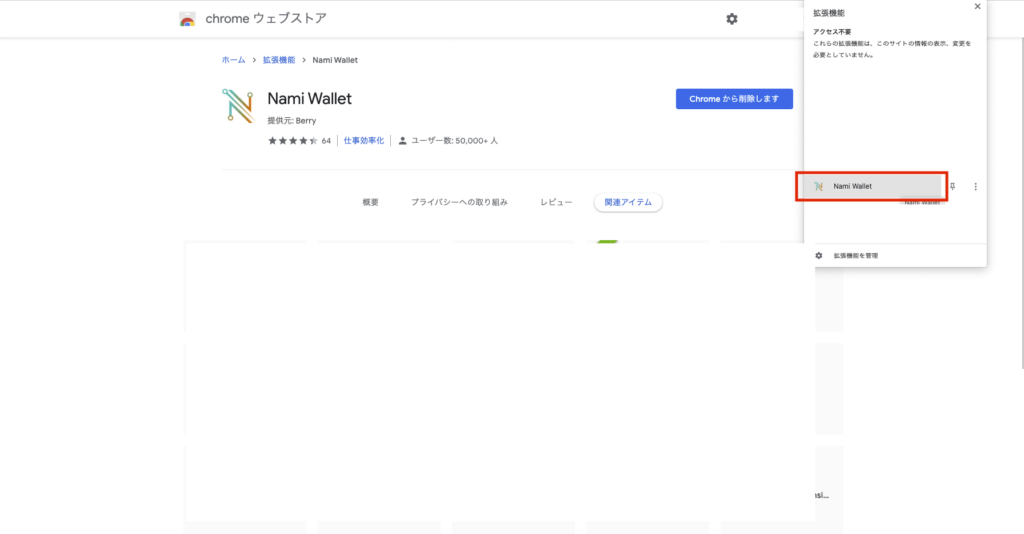Open the 64 ratings count

(326, 141)
